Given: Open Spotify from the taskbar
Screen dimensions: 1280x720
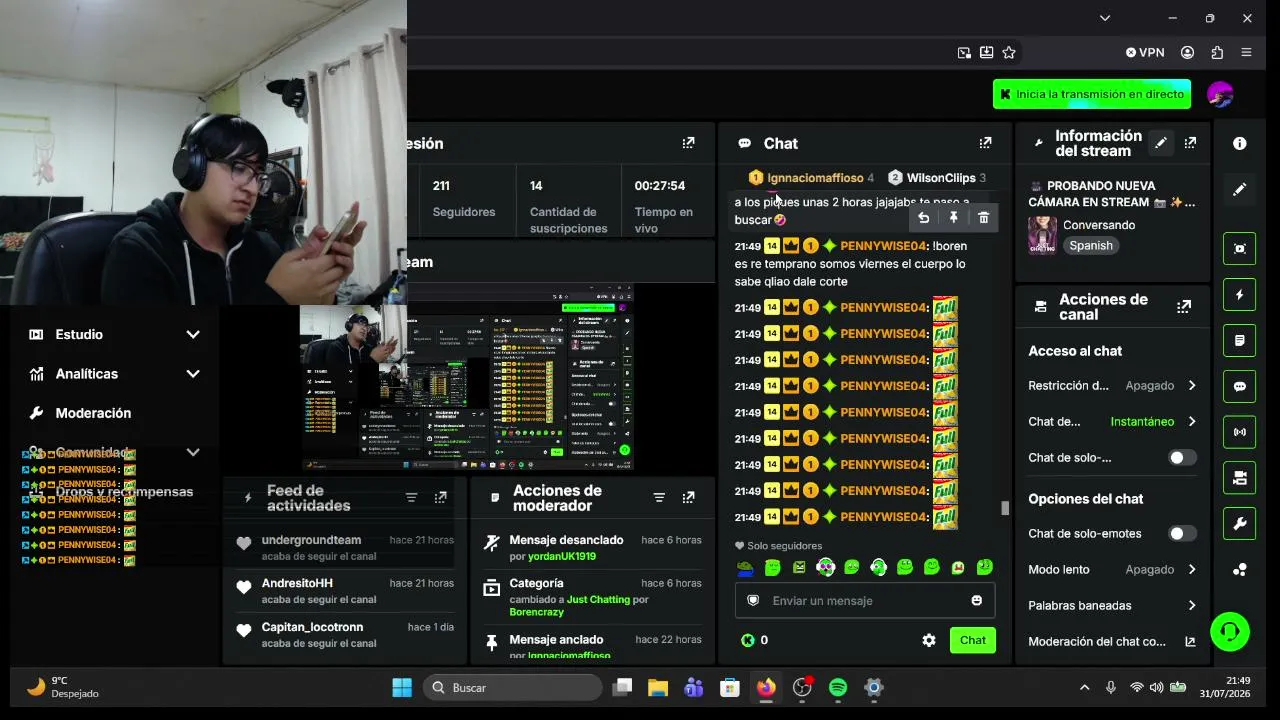Looking at the screenshot, I should (838, 687).
